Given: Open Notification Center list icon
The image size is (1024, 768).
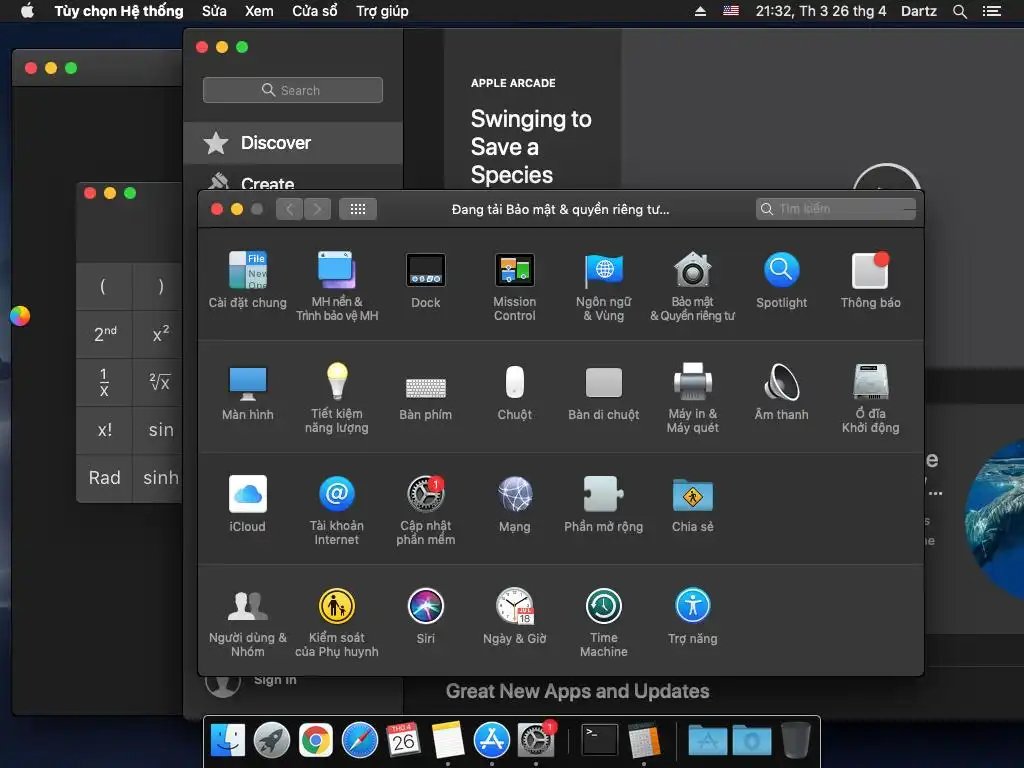Looking at the screenshot, I should point(992,11).
